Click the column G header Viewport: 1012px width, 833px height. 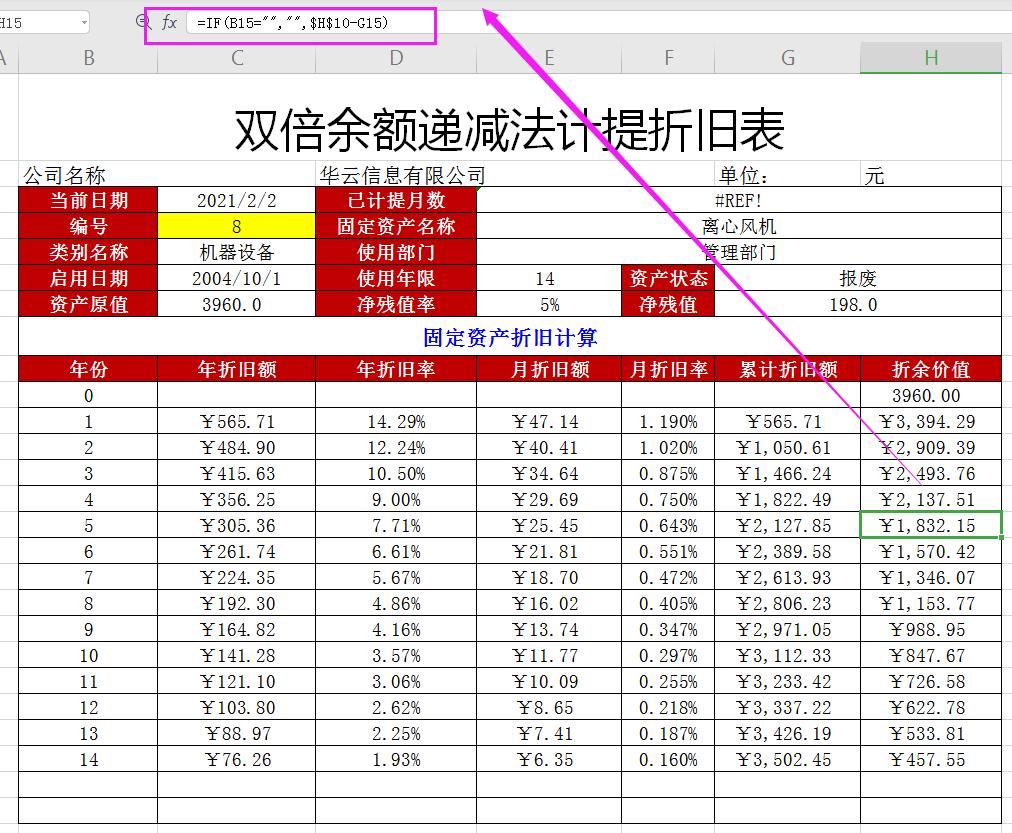pyautogui.click(x=786, y=58)
